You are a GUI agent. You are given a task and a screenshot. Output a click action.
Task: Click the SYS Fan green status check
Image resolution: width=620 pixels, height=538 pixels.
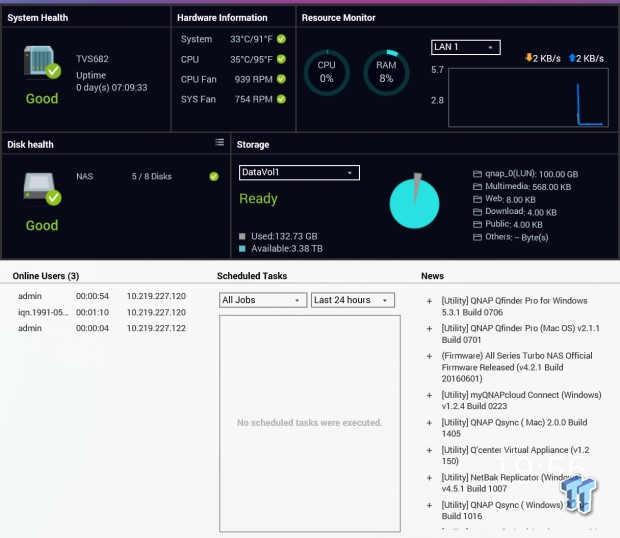(281, 99)
